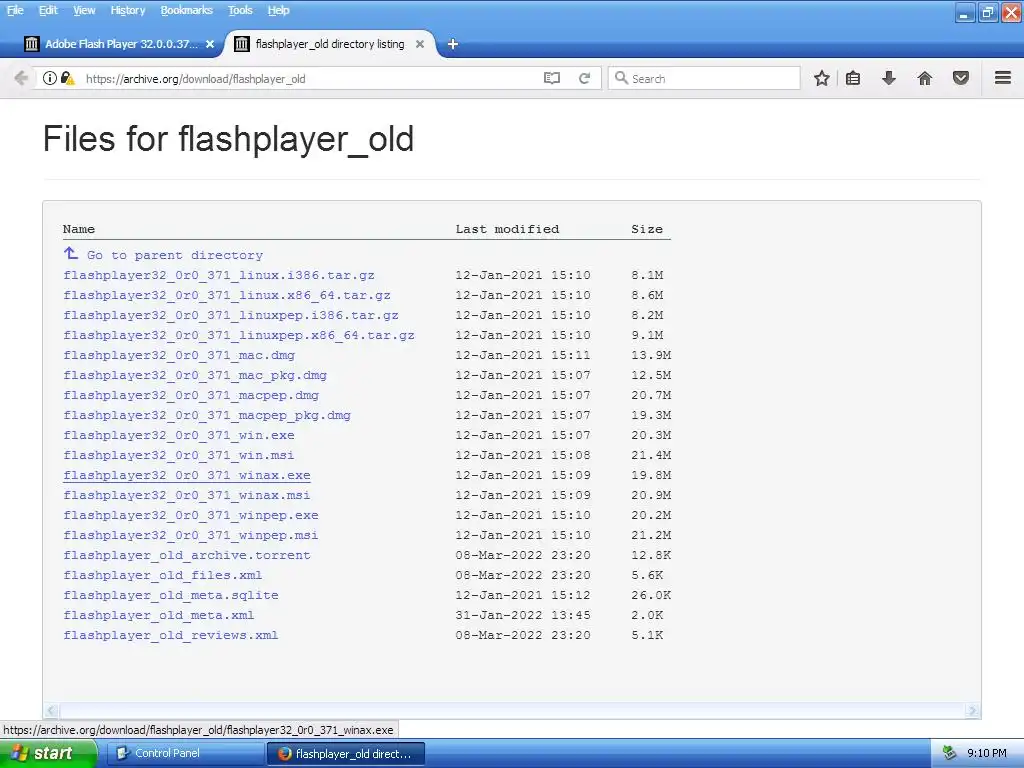
Task: Reload the current page
Action: pos(584,78)
